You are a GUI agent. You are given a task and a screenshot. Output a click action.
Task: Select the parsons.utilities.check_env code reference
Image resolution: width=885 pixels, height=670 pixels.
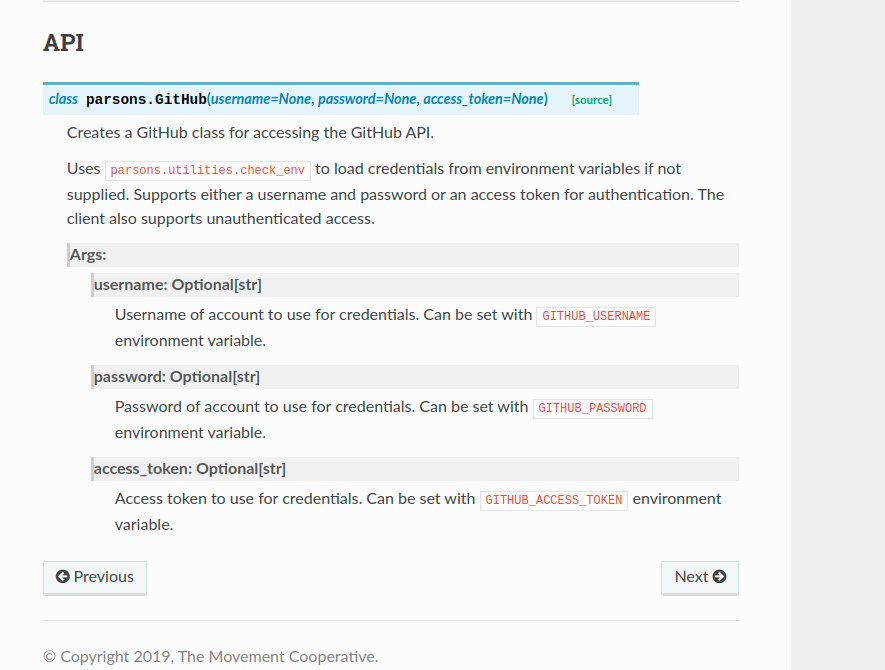[x=207, y=169]
